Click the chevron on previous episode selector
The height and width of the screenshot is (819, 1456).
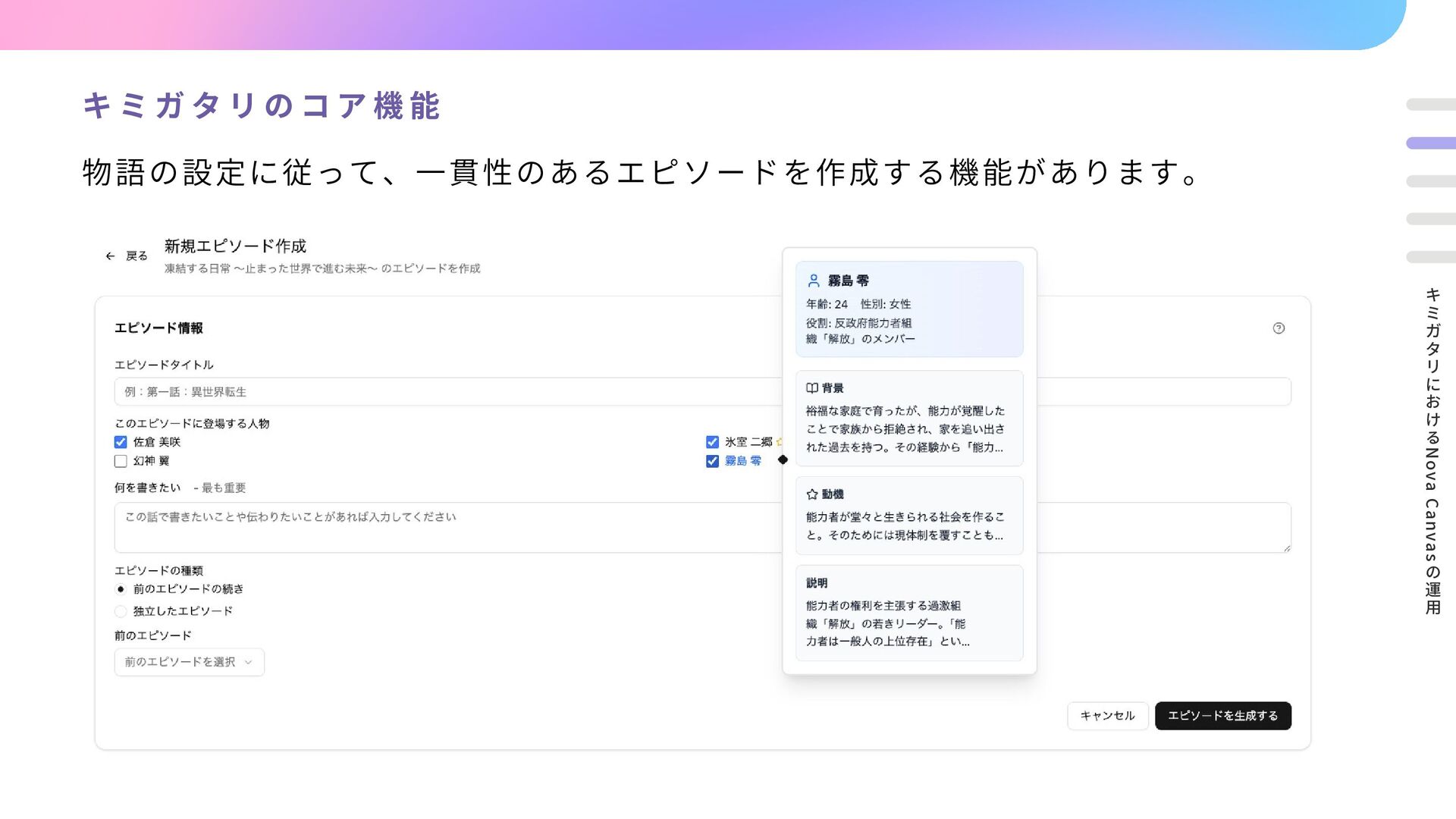click(x=248, y=662)
